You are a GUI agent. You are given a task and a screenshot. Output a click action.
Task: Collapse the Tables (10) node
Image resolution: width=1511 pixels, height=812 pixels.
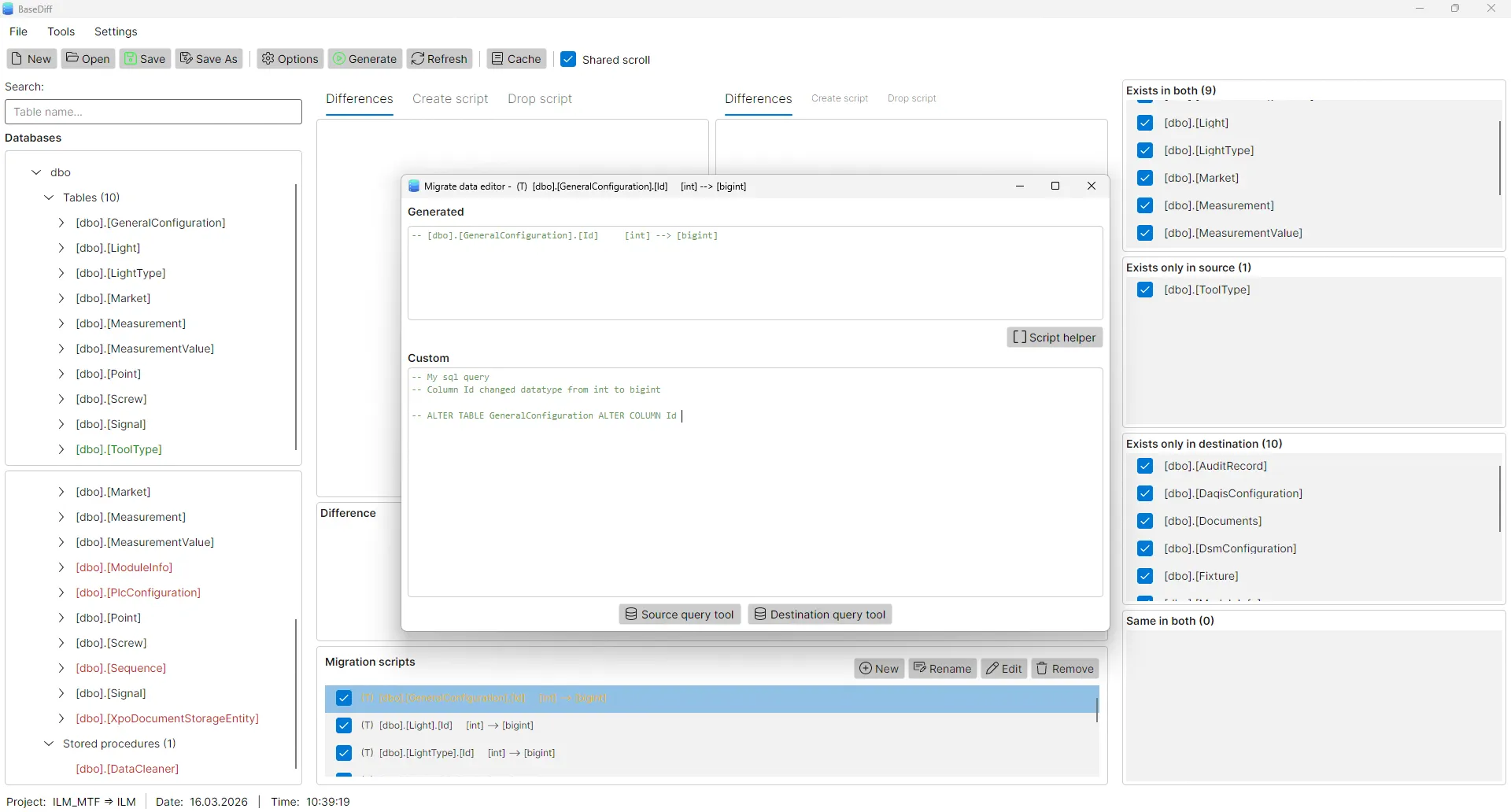(x=49, y=197)
